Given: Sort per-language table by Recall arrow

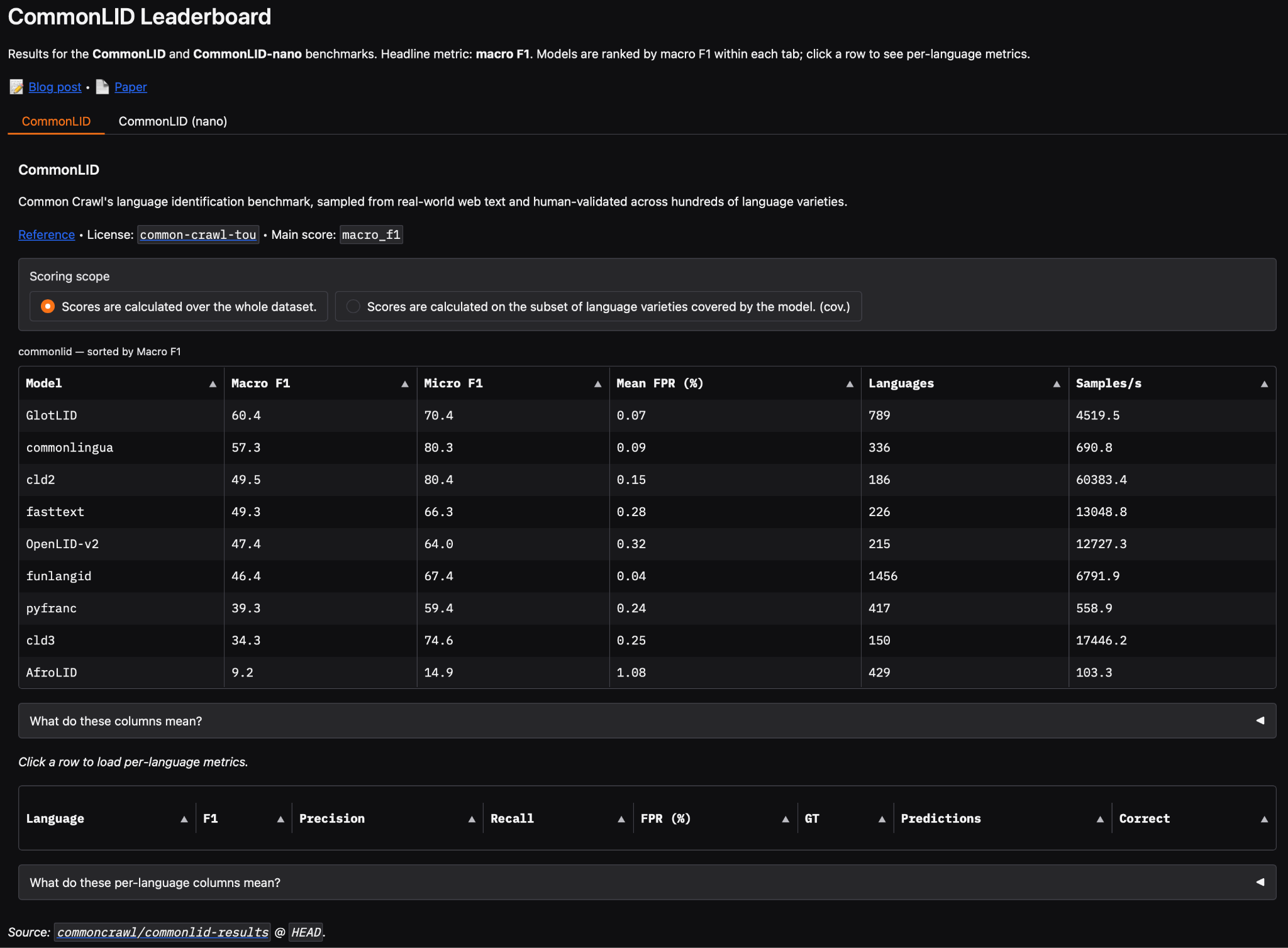Looking at the screenshot, I should [621, 819].
